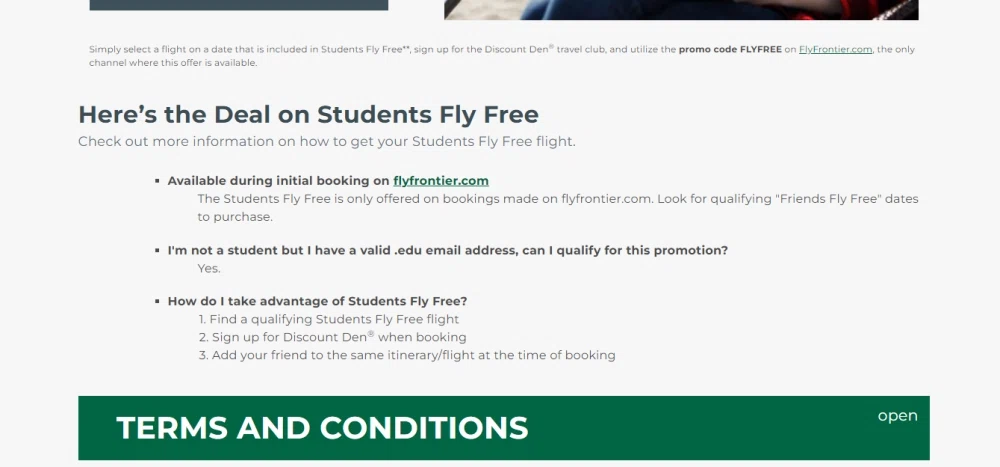1000x467 pixels.
Task: Click the bullet beside "How do I take advantage"
Action: point(157,301)
